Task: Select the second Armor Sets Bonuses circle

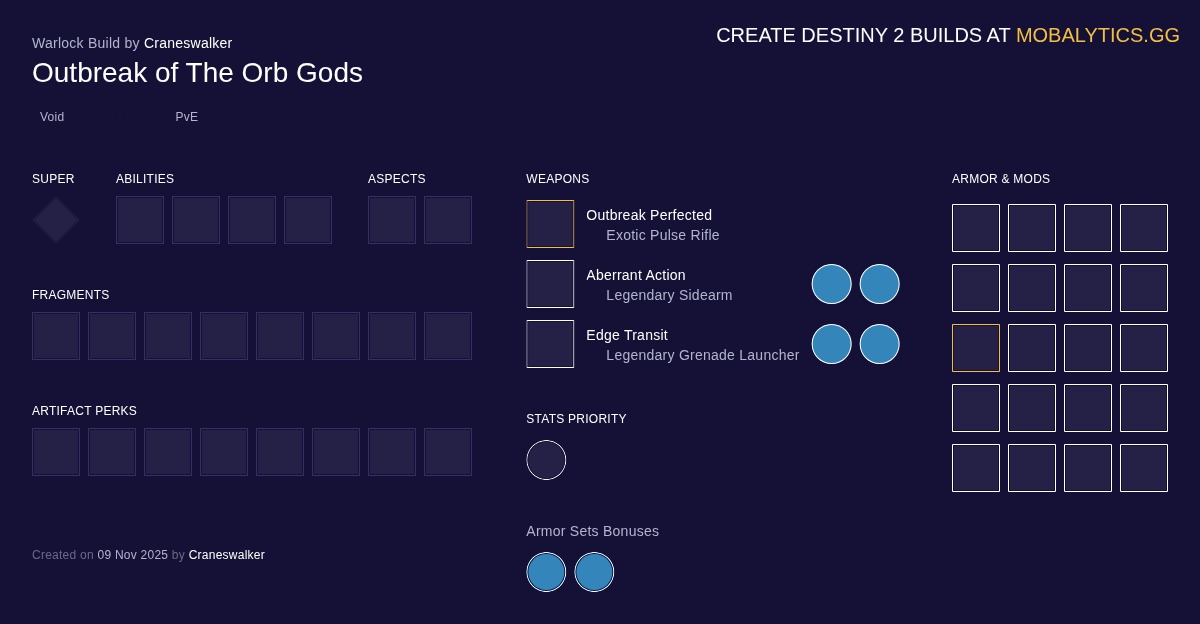Action: [x=594, y=572]
